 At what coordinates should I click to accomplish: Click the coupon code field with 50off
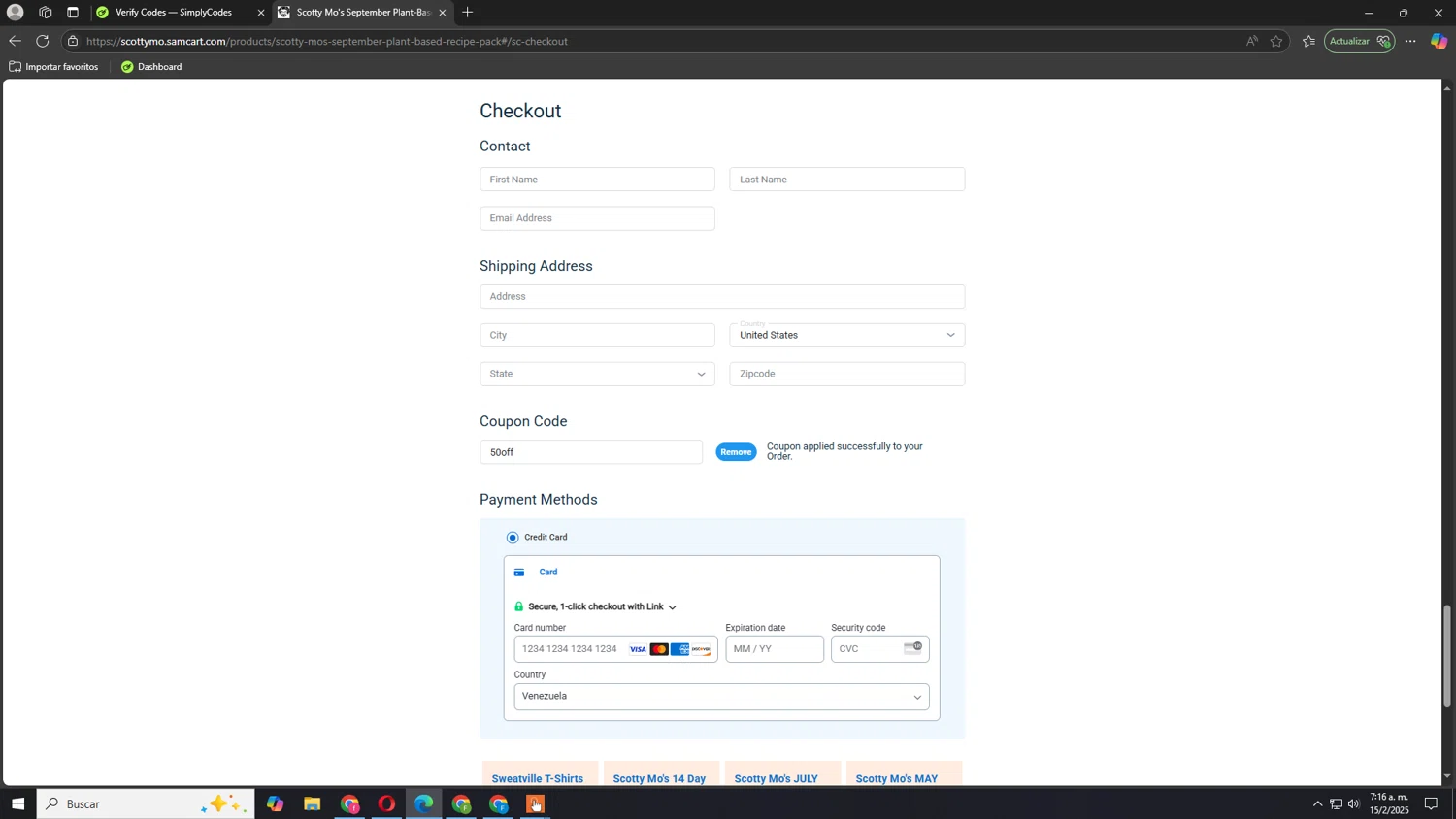591,452
